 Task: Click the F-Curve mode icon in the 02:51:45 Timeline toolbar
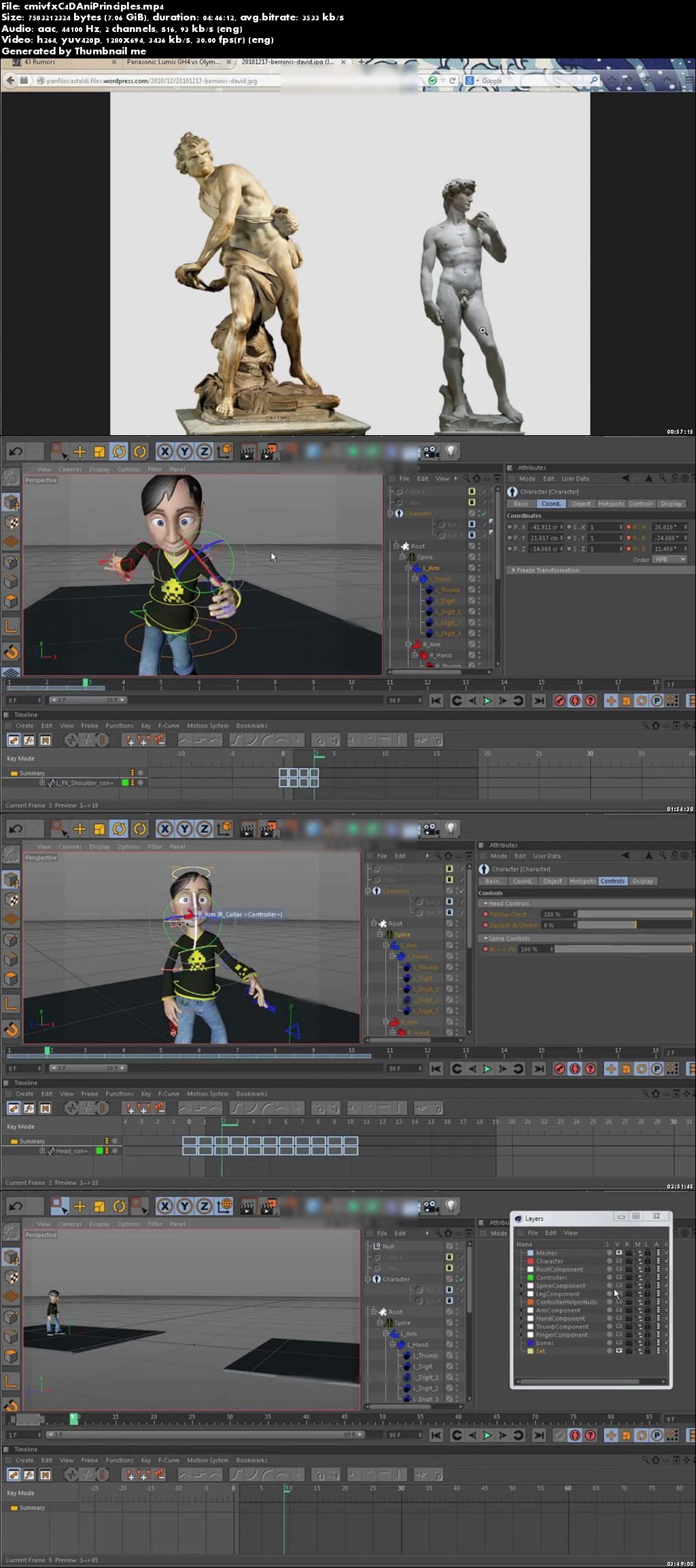coord(29,1108)
